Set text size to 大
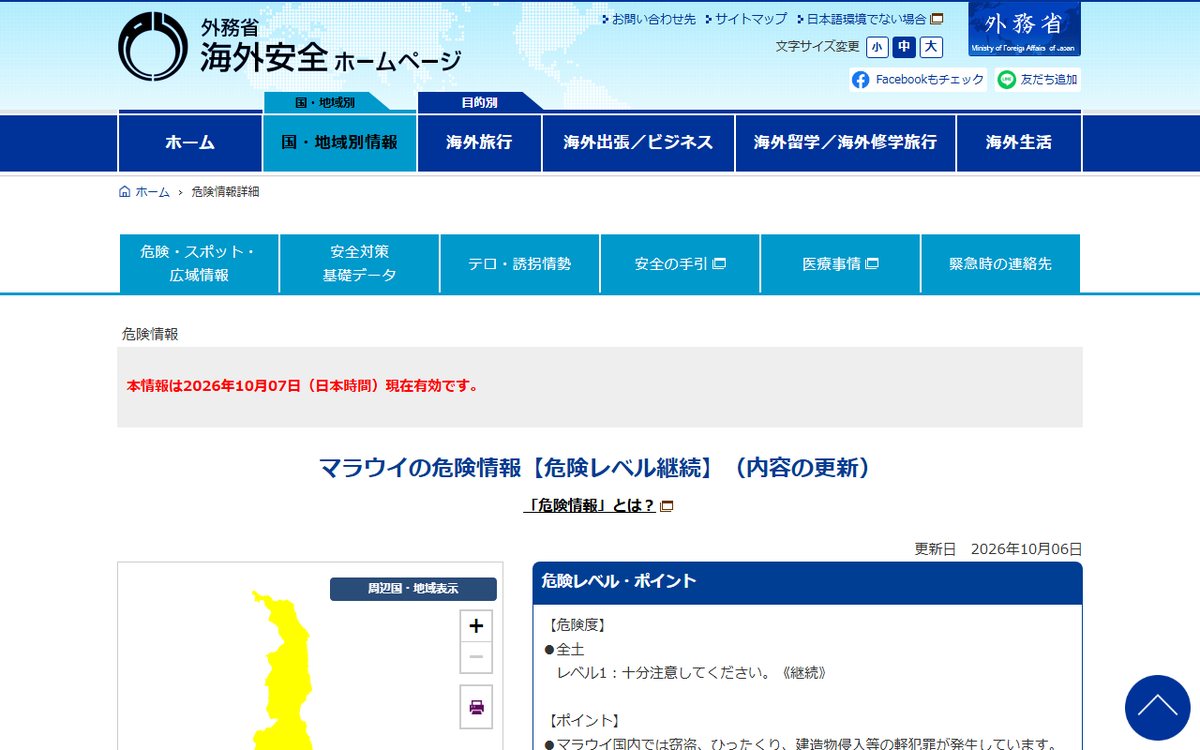This screenshot has width=1200, height=750. point(931,47)
